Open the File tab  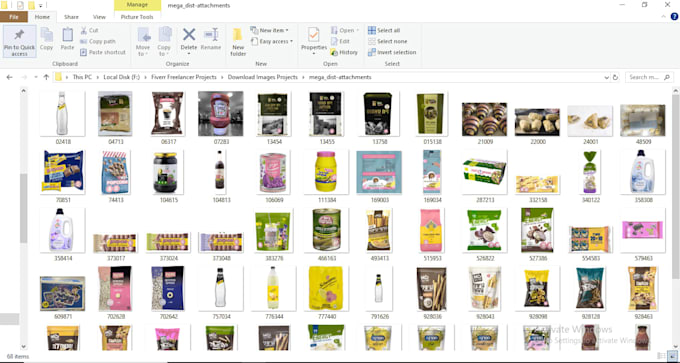tap(14, 17)
